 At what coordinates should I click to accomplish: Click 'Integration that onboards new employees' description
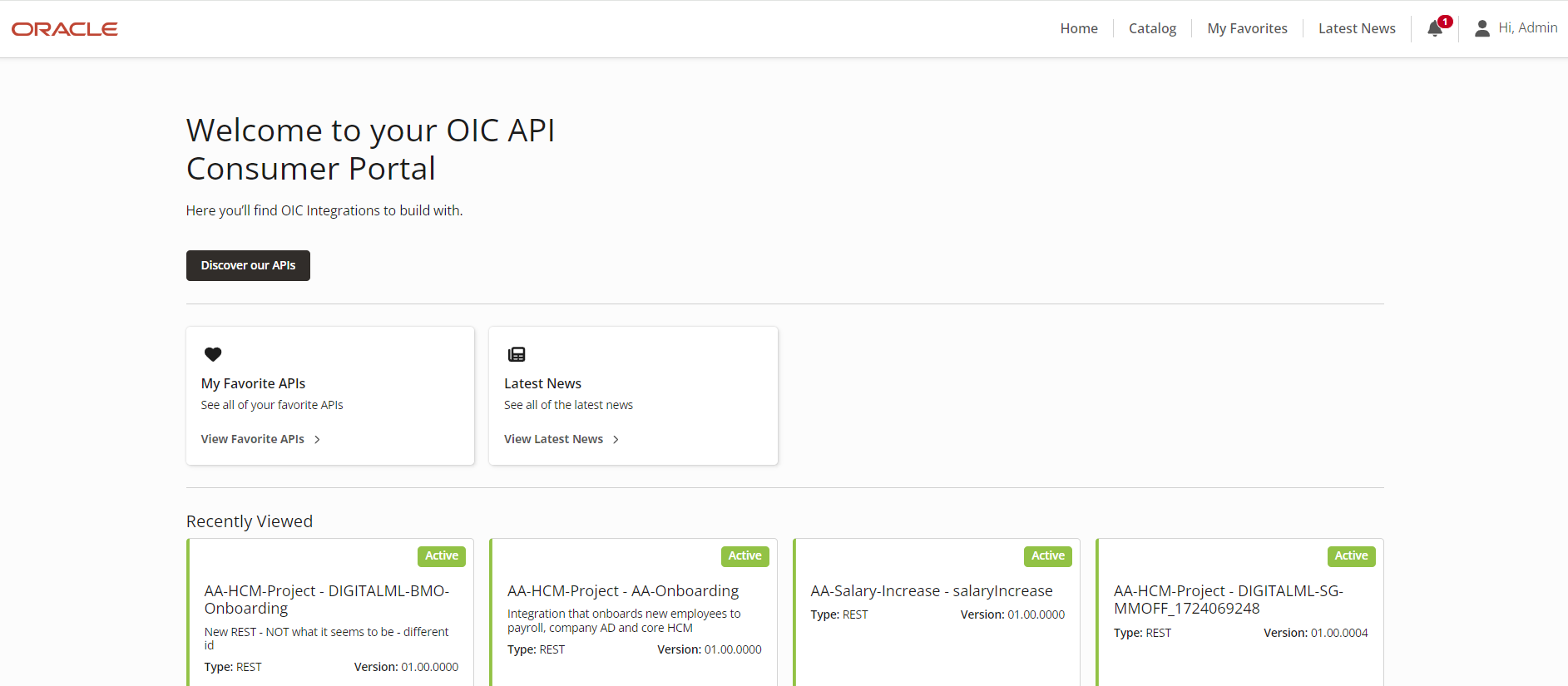coord(624,620)
